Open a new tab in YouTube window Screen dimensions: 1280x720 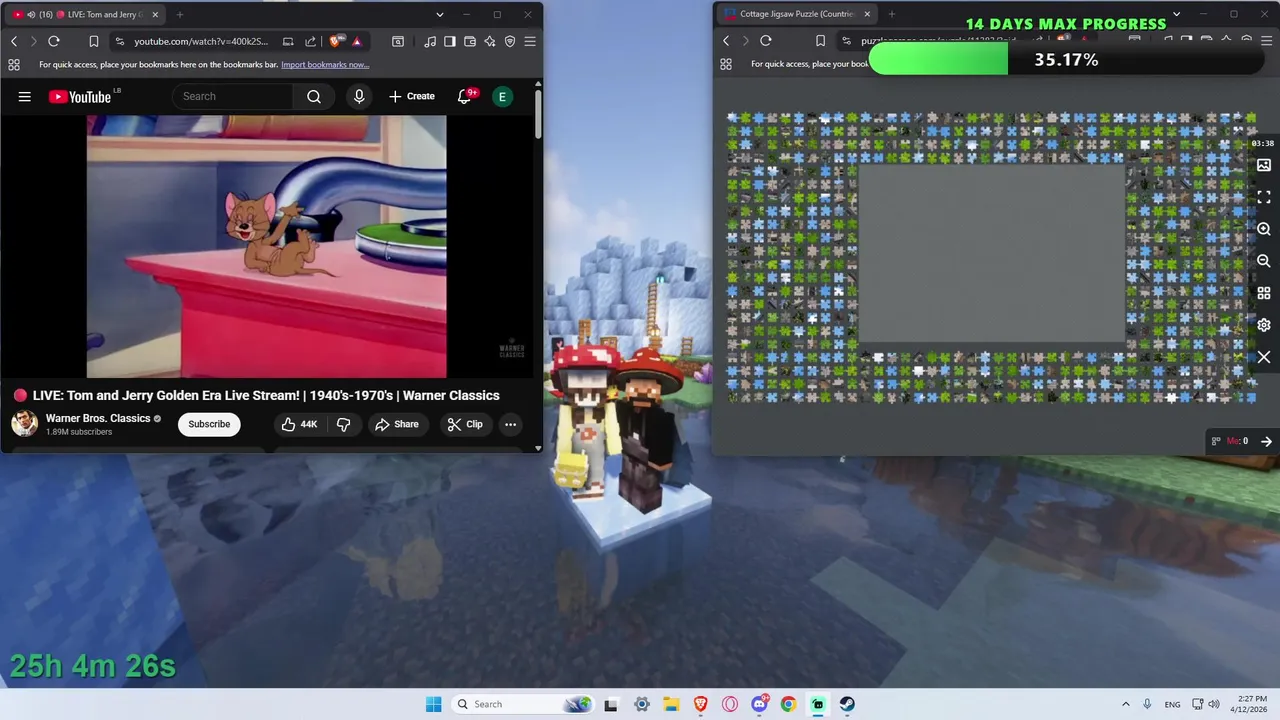click(180, 14)
